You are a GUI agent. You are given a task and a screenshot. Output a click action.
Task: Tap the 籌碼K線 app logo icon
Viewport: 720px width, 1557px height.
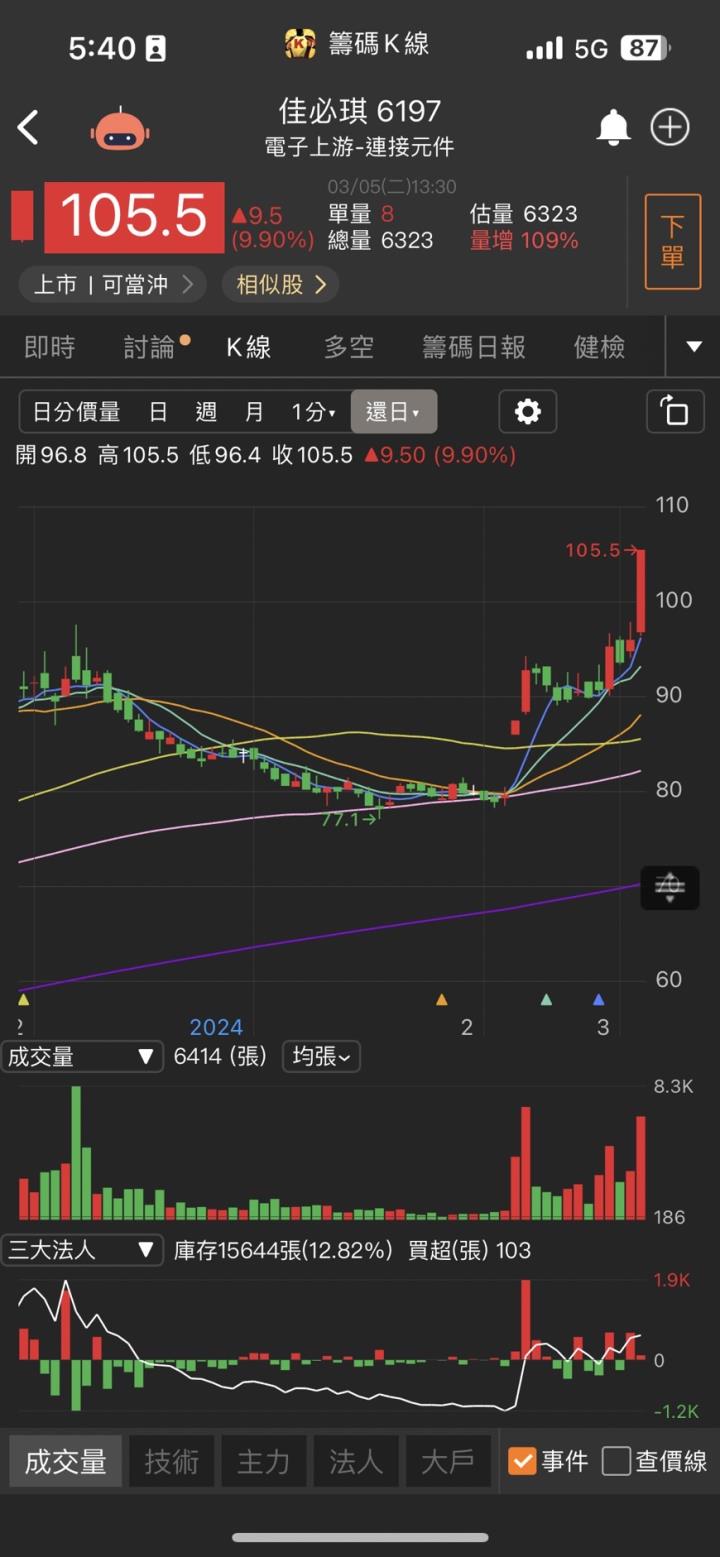pos(300,43)
